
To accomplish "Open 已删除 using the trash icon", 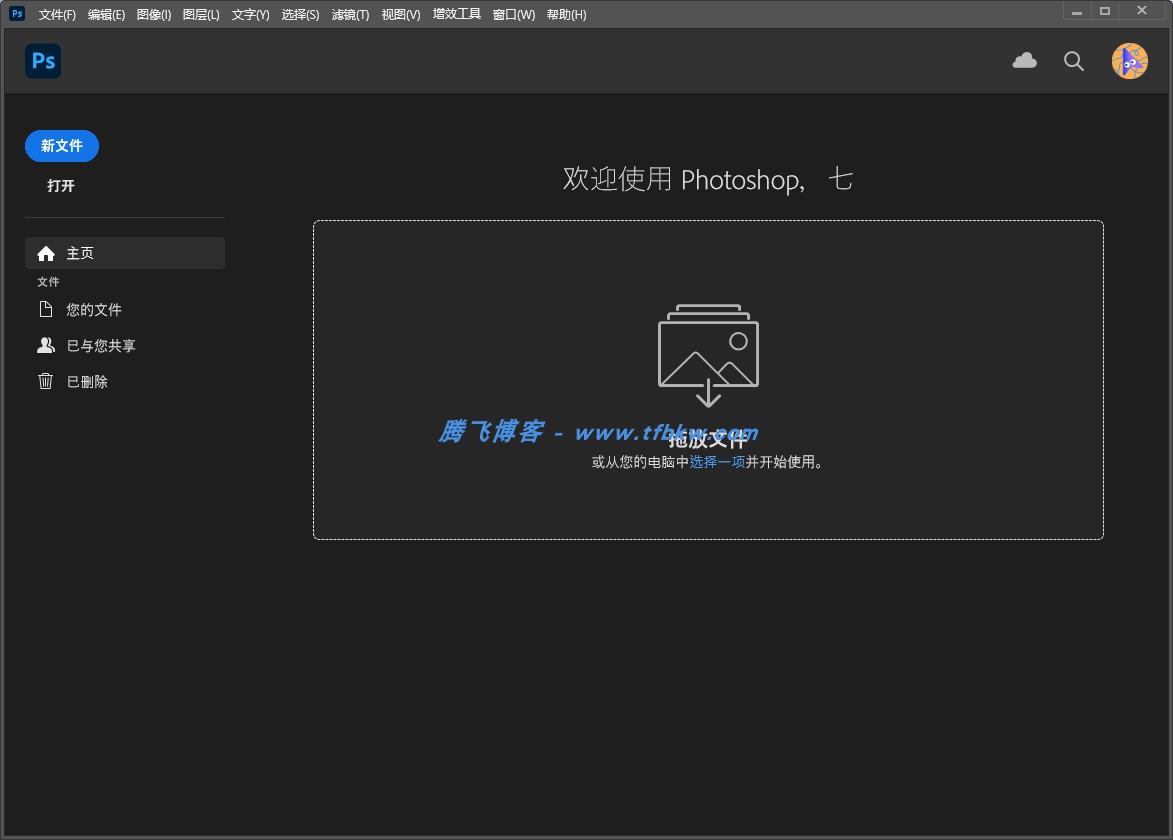I will (44, 381).
